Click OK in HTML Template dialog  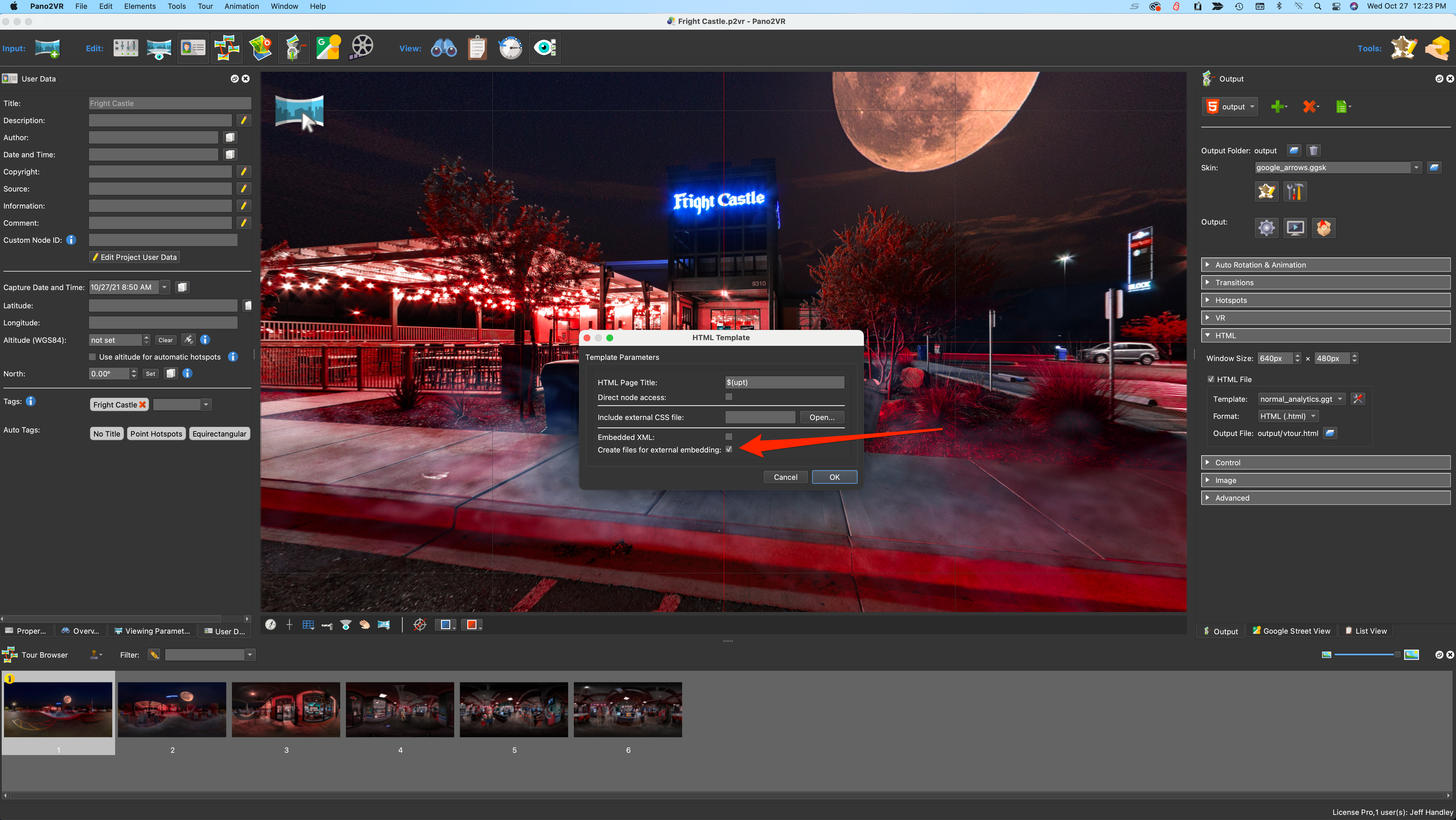(x=834, y=477)
